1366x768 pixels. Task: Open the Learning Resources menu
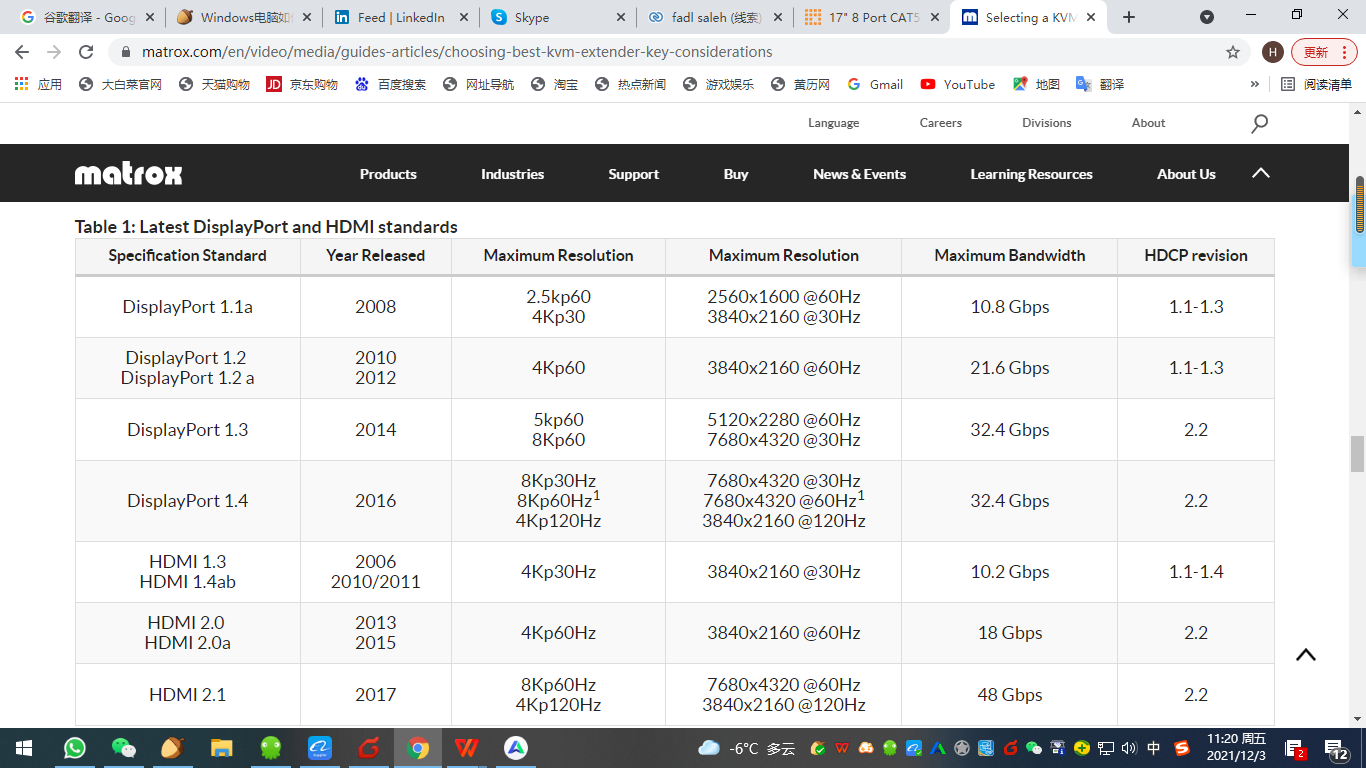pyautogui.click(x=1031, y=174)
